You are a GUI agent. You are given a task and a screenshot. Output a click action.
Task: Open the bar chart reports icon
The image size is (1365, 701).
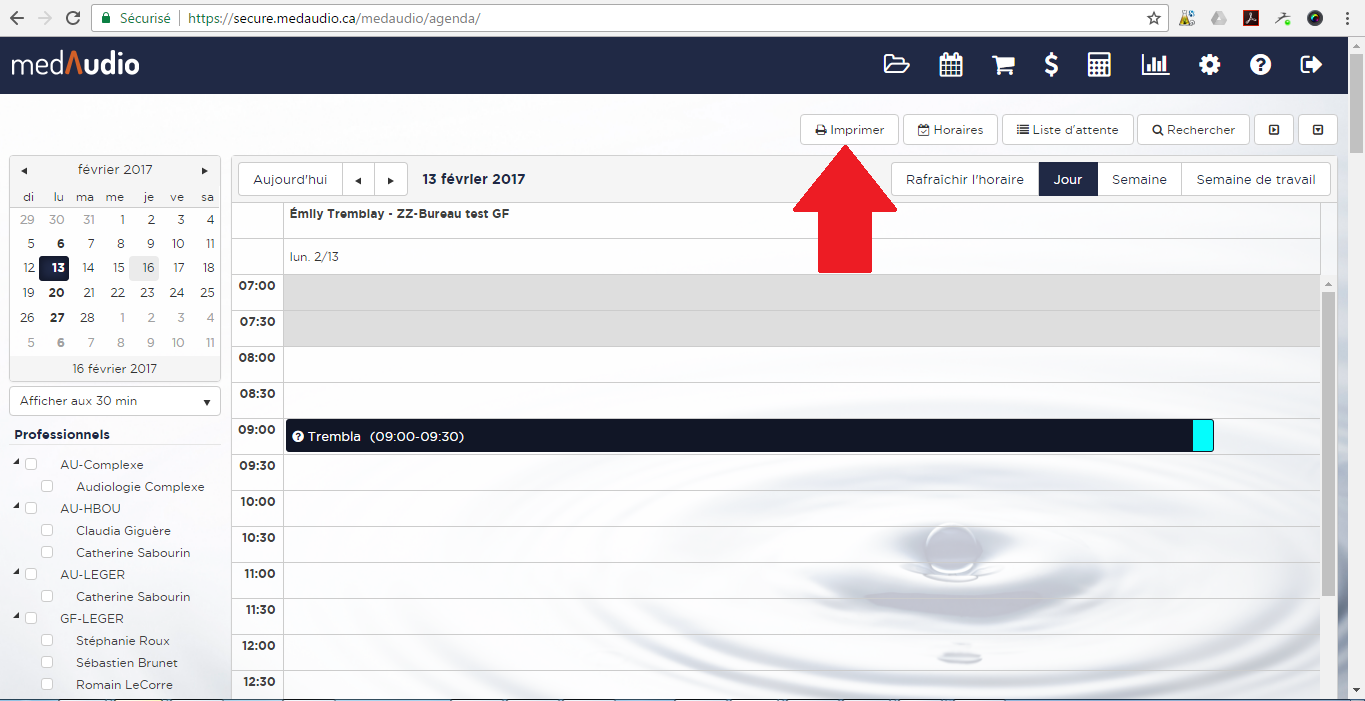[x=1155, y=65]
